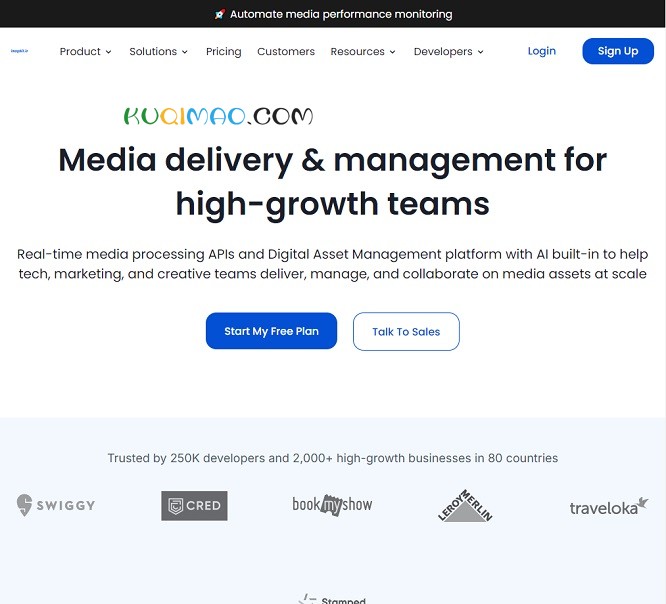Expand the Developers menu chevron
The width and height of the screenshot is (666, 604).
click(480, 52)
